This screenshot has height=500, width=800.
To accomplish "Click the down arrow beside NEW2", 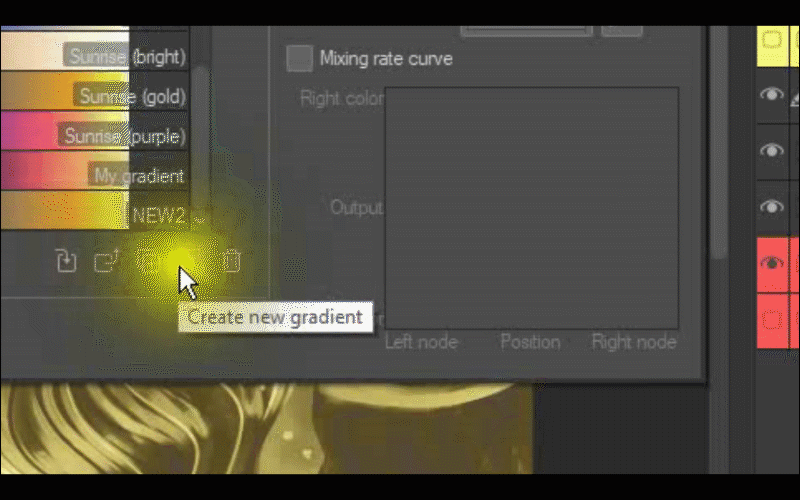I will (x=199, y=219).
